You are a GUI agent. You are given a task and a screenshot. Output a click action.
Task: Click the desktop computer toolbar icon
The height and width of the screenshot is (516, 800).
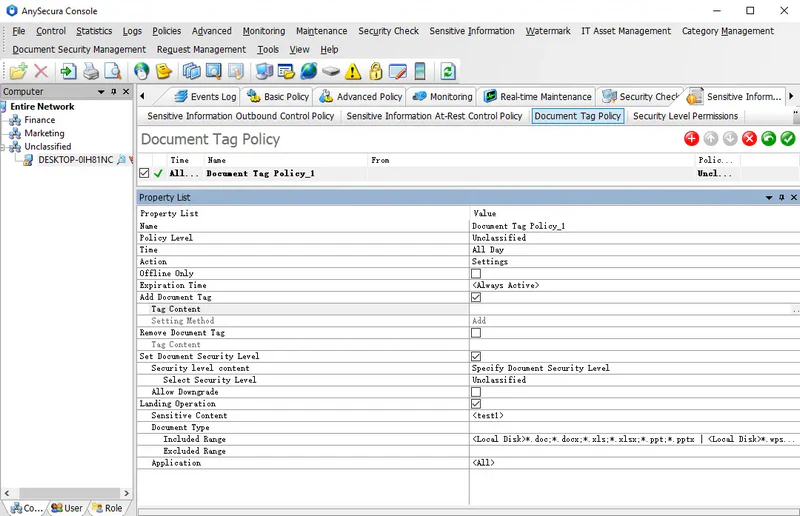(x=264, y=71)
